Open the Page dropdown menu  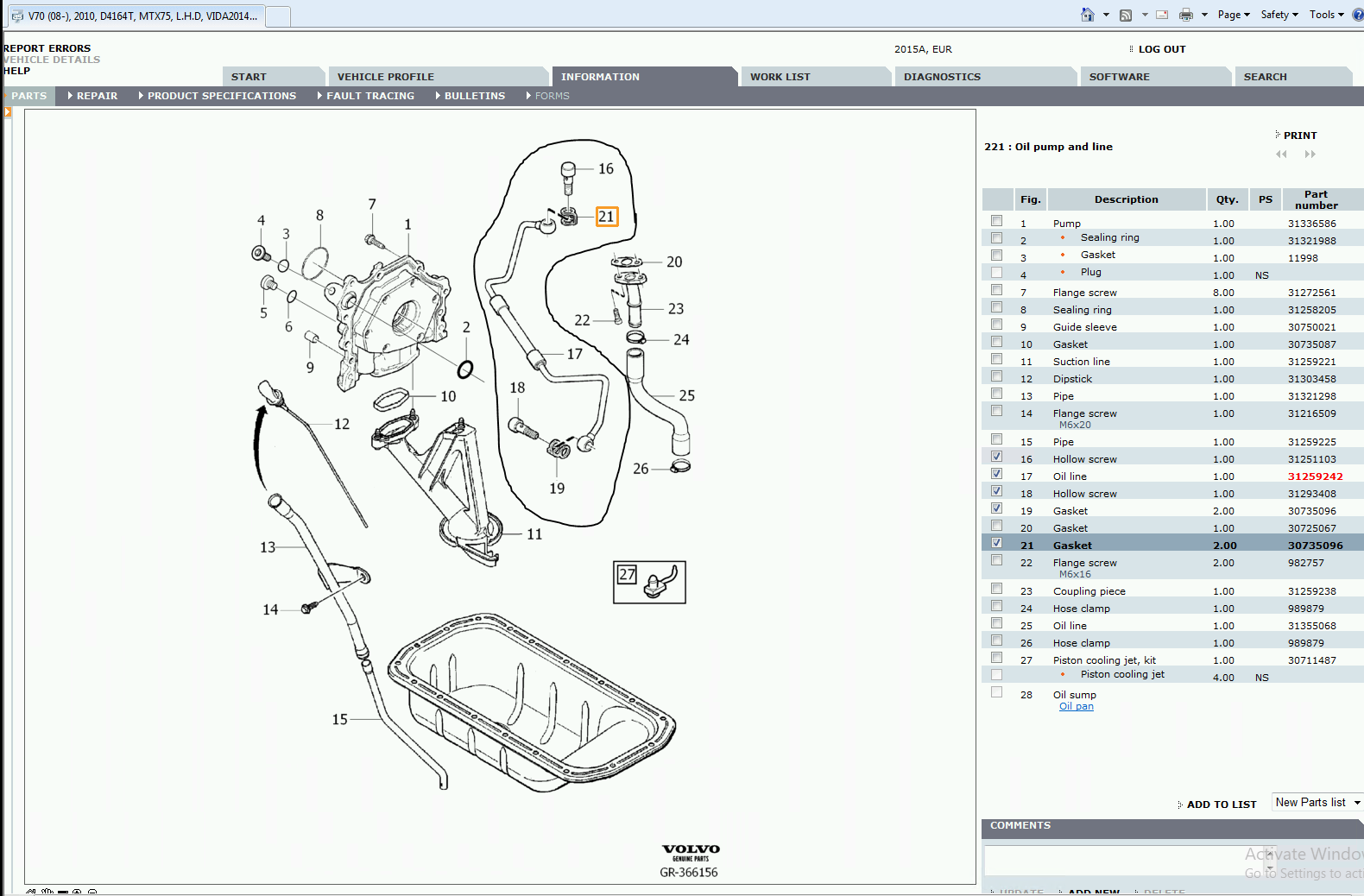pos(1234,15)
